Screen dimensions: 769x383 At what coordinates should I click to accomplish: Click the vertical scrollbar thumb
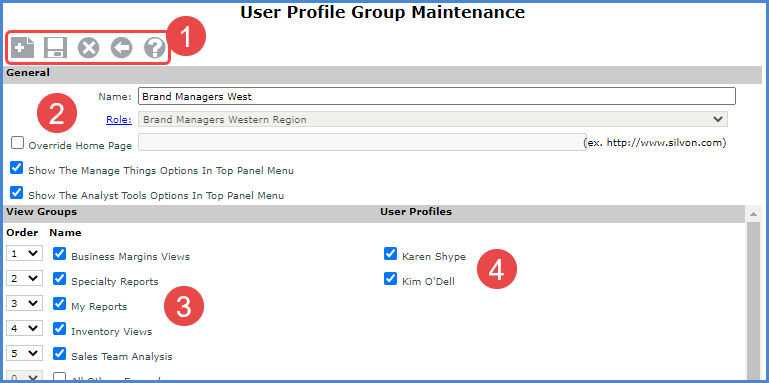[x=753, y=300]
